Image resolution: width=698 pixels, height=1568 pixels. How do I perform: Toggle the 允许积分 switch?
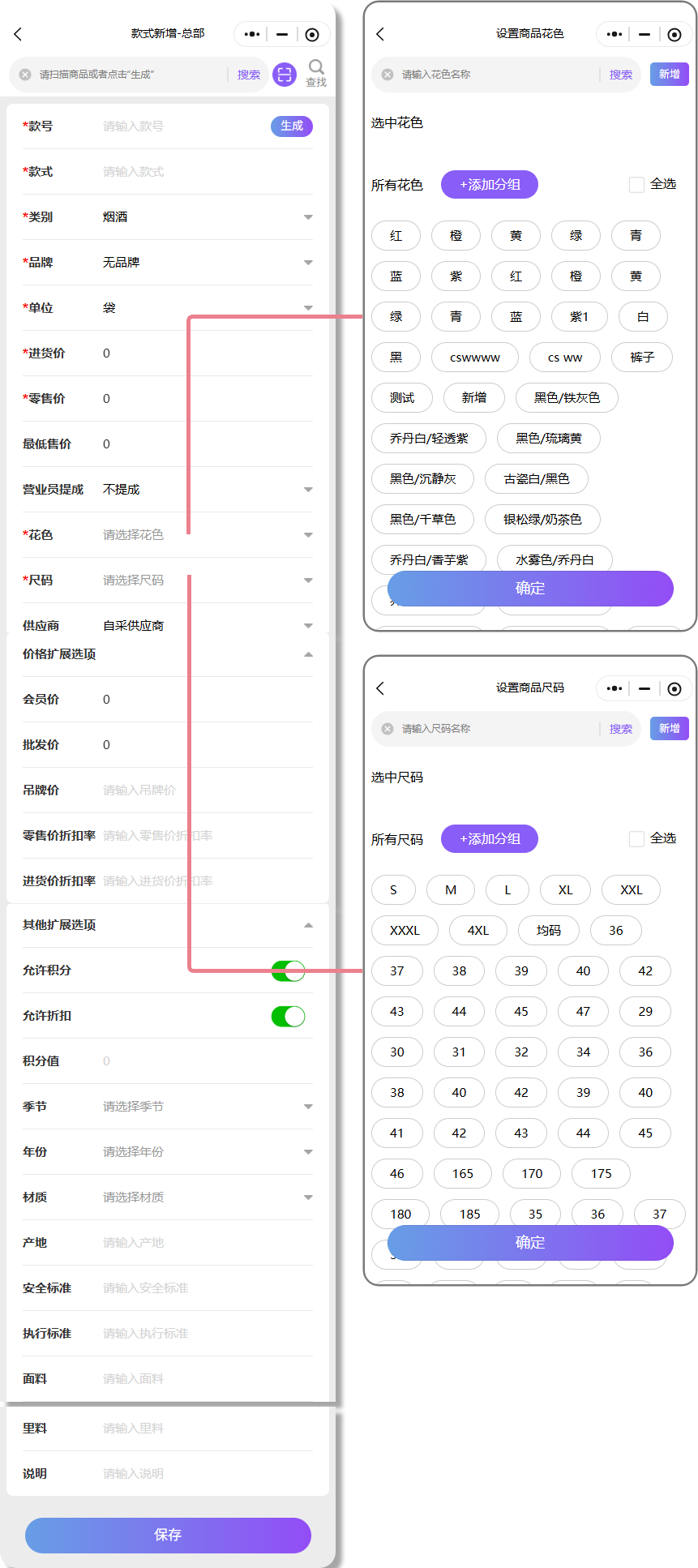(x=288, y=970)
